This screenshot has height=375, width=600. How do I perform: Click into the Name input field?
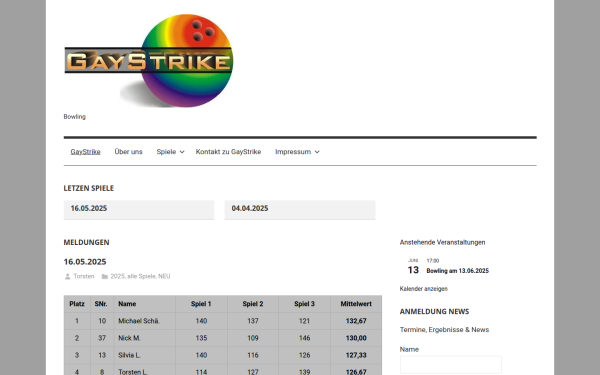[x=451, y=365]
